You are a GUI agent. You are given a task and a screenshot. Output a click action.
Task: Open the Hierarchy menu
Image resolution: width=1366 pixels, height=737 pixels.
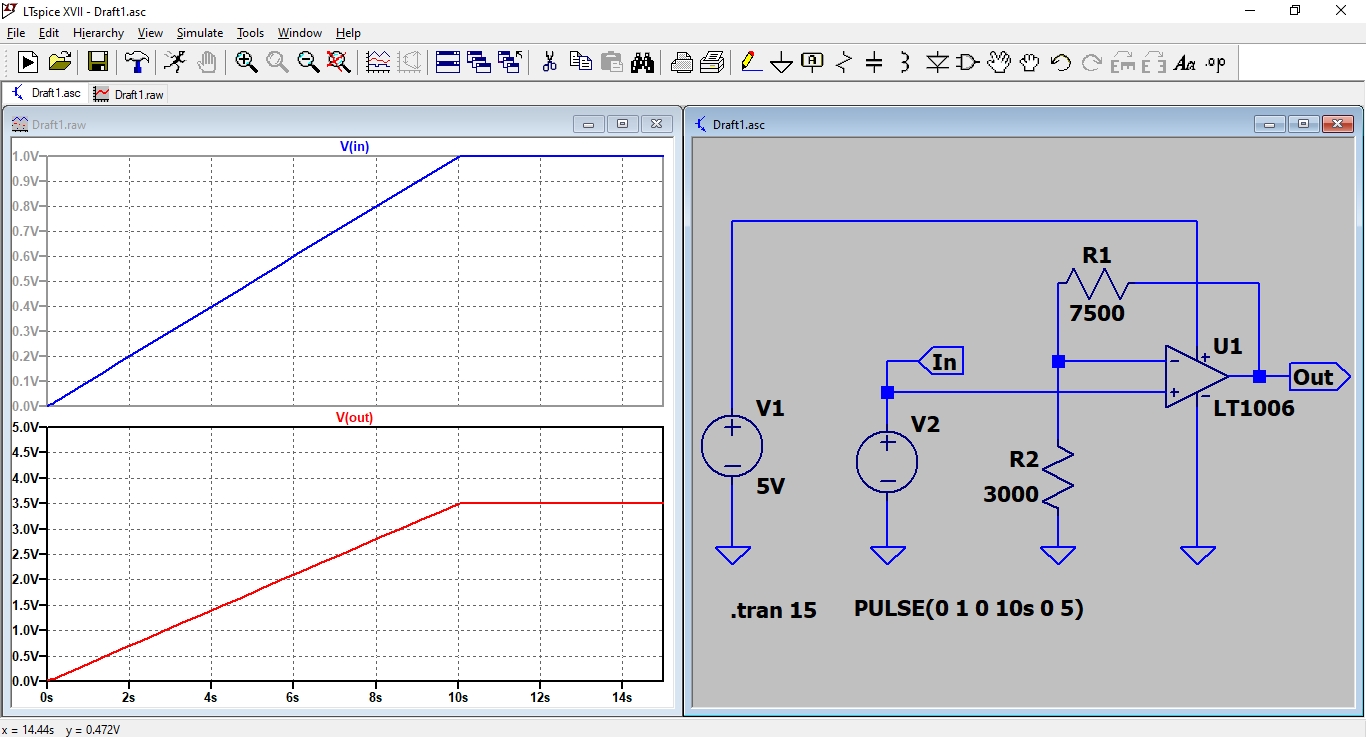coord(98,33)
